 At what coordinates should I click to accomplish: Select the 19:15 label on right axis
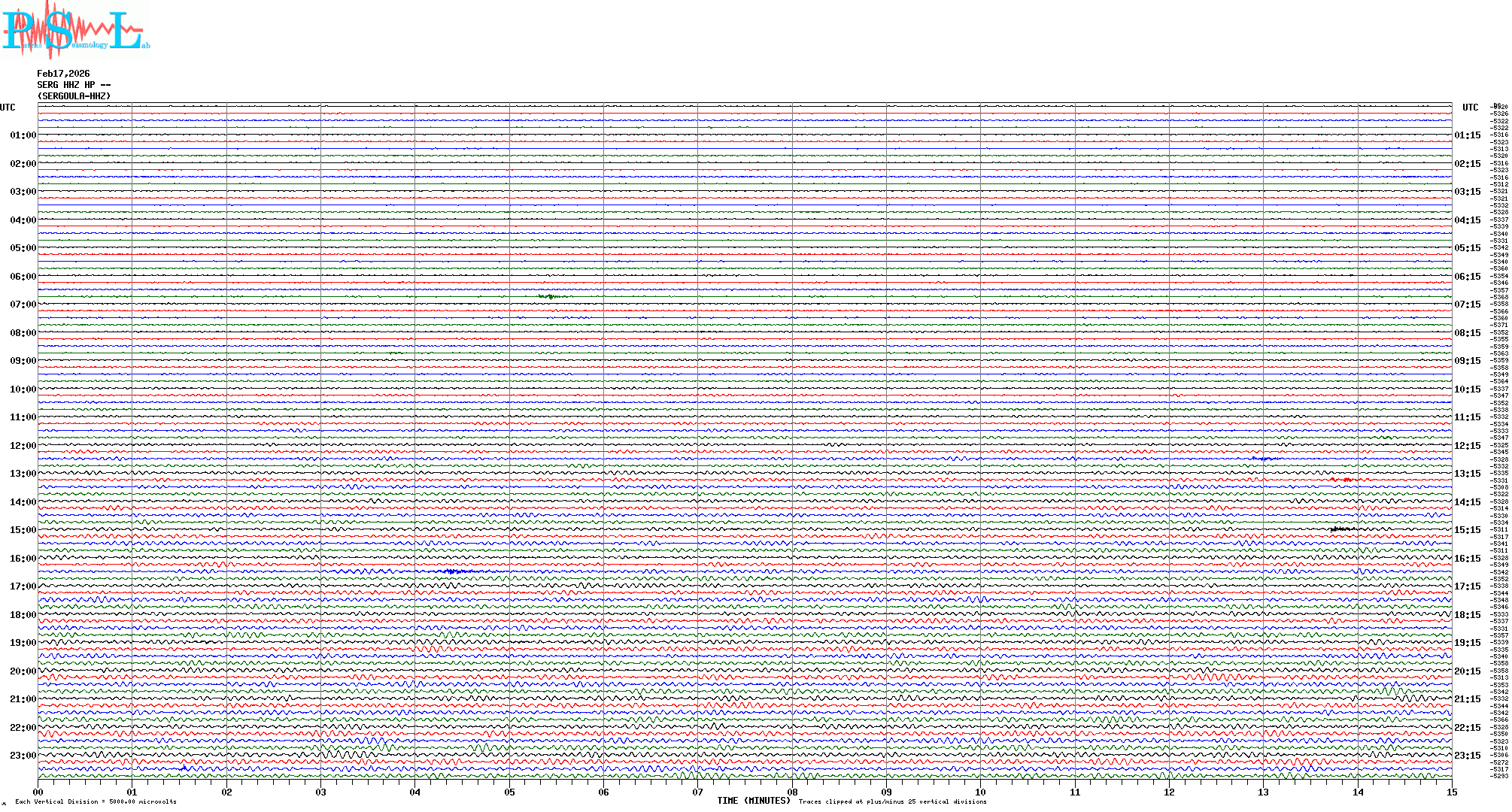point(1467,643)
